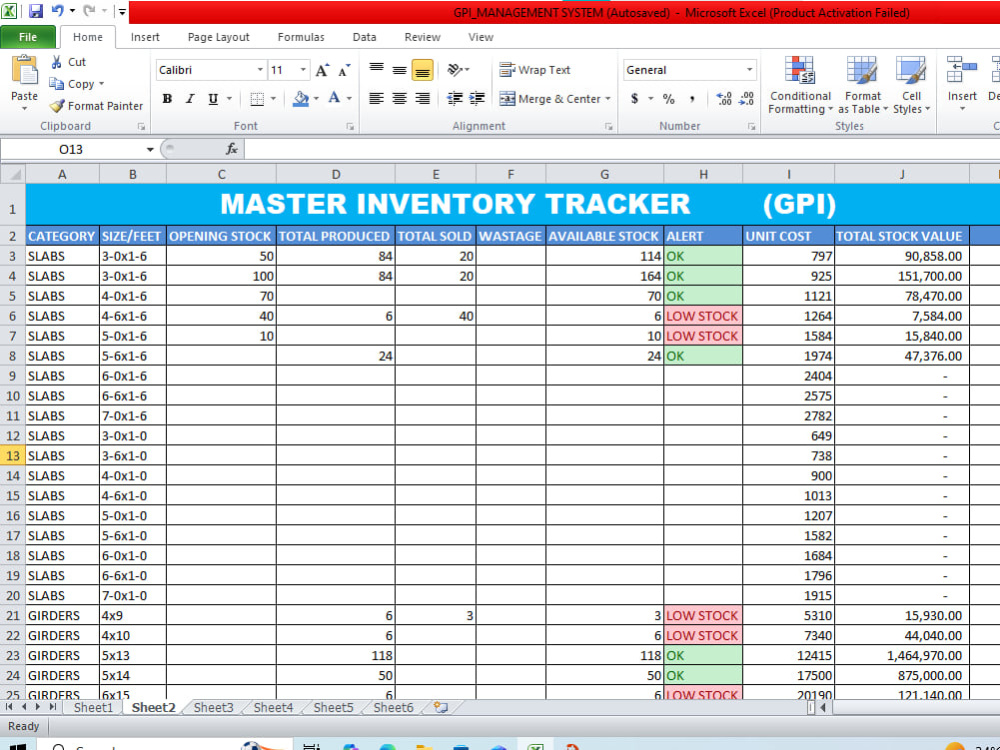This screenshot has height=750, width=1000.
Task: Open Windows Start button in taskbar
Action: tap(17, 746)
